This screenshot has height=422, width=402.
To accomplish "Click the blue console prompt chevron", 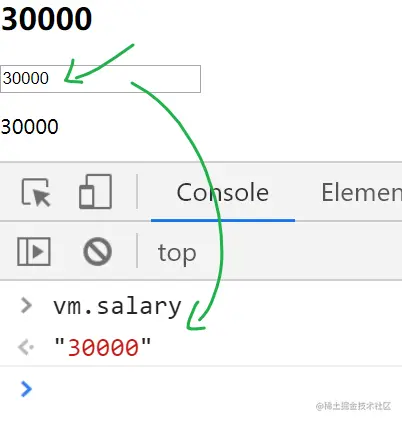I will (26, 389).
